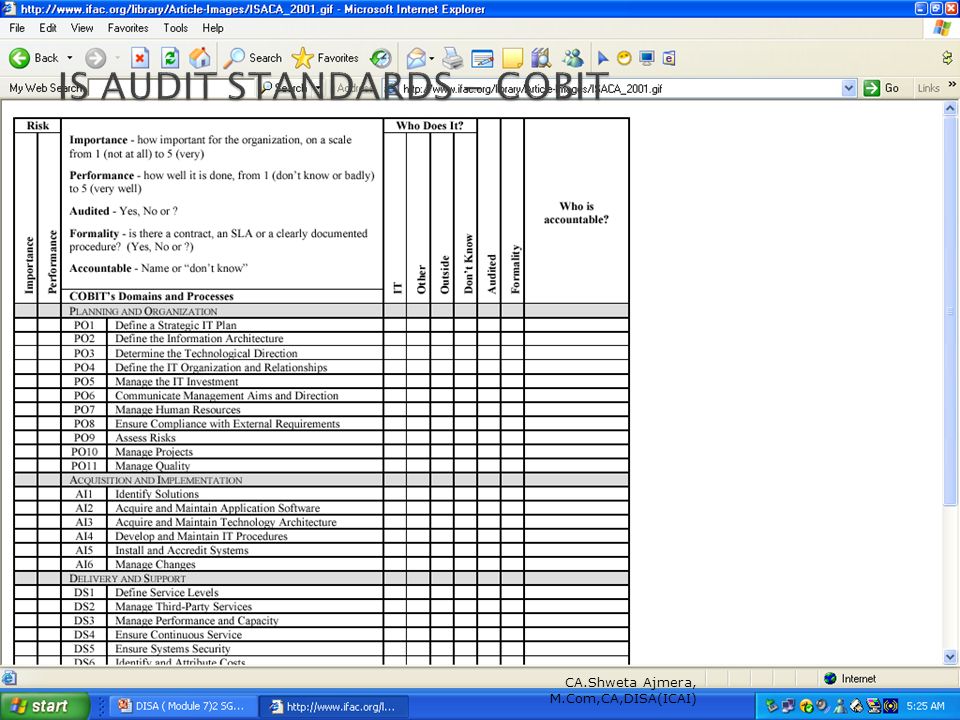Click the e-page document toolbar icon
Viewport: 960px width, 720px height.
coord(669,58)
